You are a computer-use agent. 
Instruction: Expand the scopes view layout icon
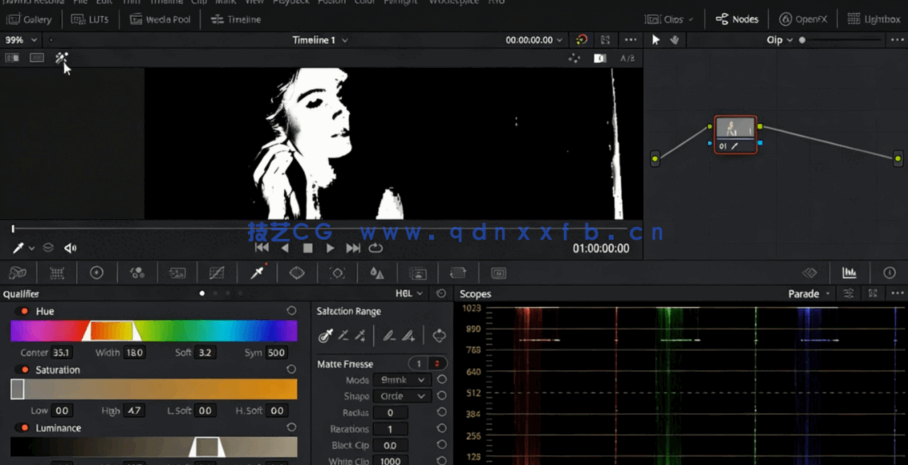(x=873, y=294)
